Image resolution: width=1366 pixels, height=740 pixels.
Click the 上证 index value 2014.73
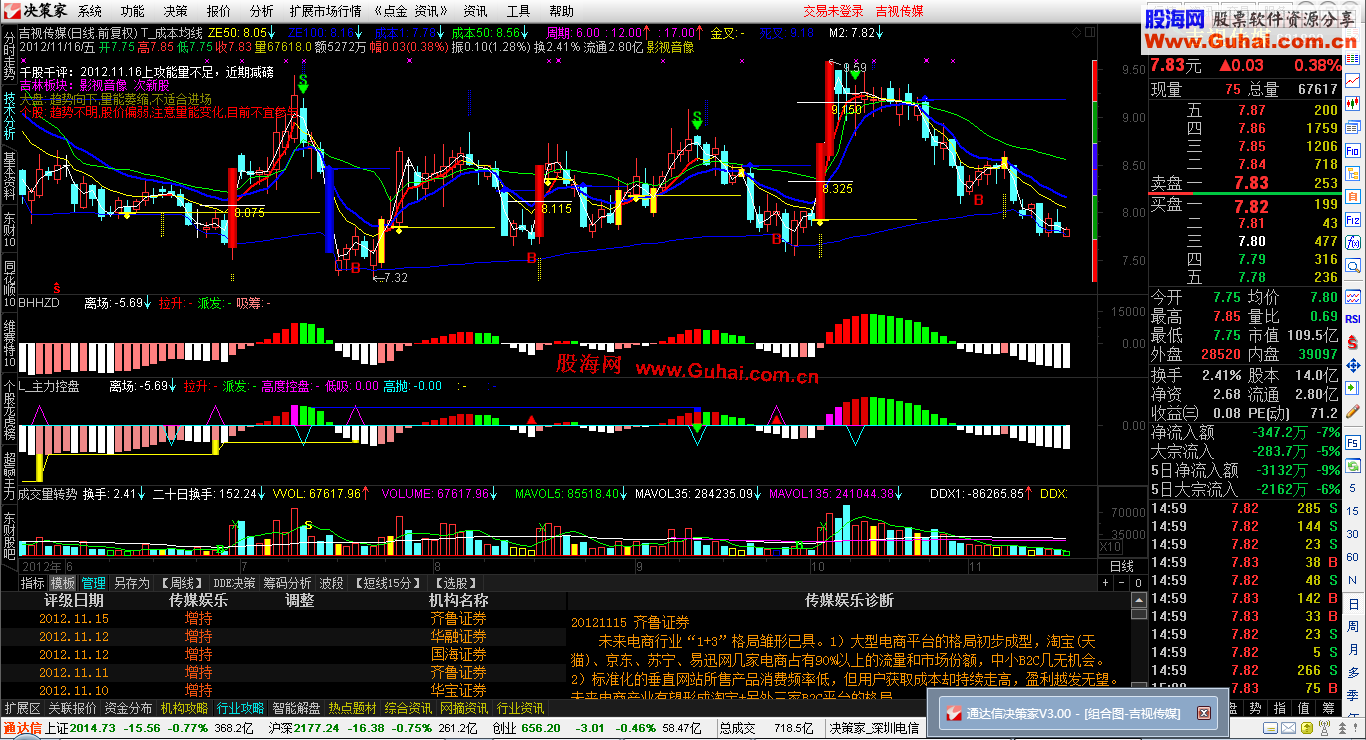93,727
